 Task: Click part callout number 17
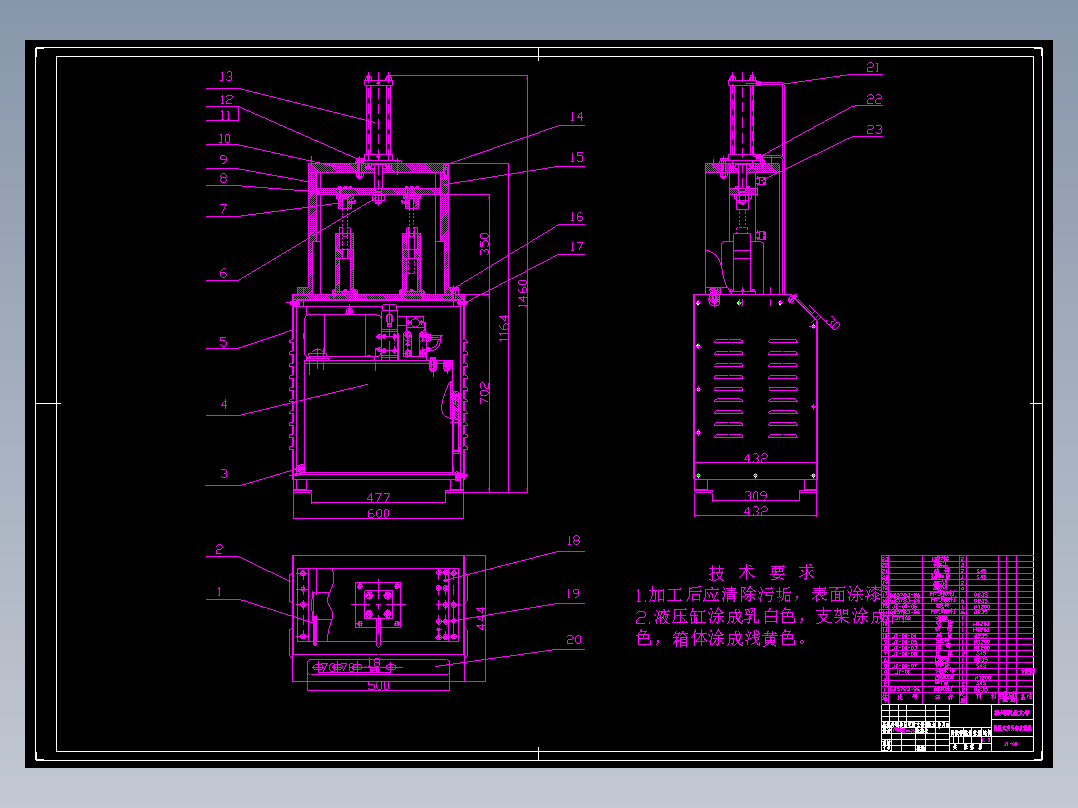577,246
